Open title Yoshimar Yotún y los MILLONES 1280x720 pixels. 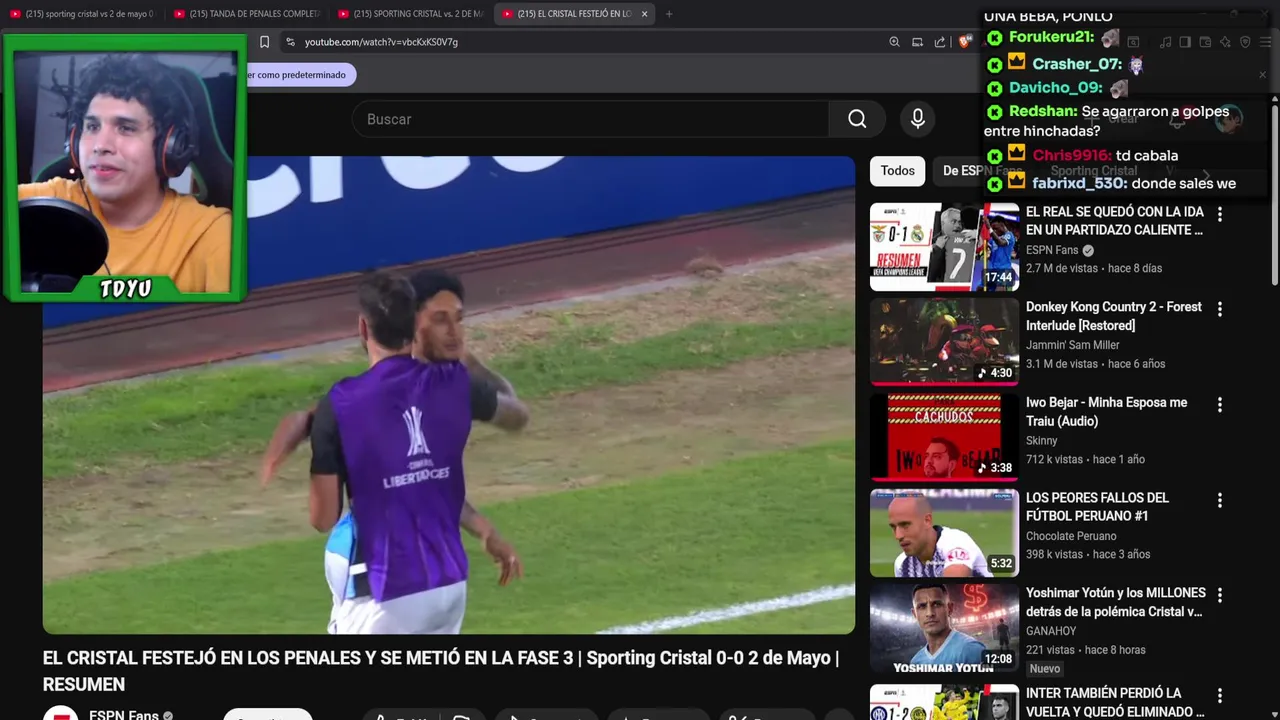coord(1116,602)
